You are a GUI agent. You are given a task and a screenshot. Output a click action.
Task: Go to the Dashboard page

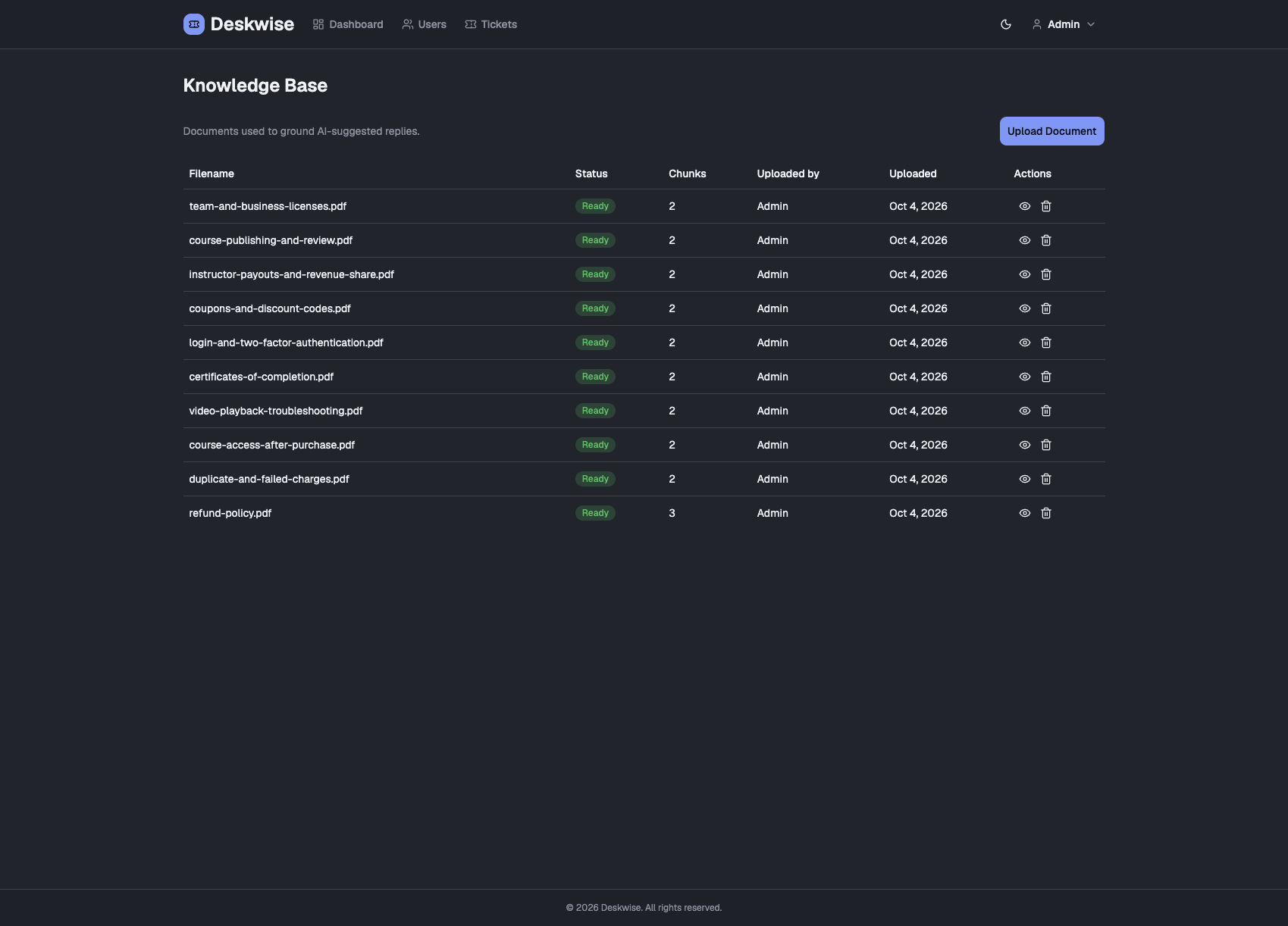tap(348, 24)
